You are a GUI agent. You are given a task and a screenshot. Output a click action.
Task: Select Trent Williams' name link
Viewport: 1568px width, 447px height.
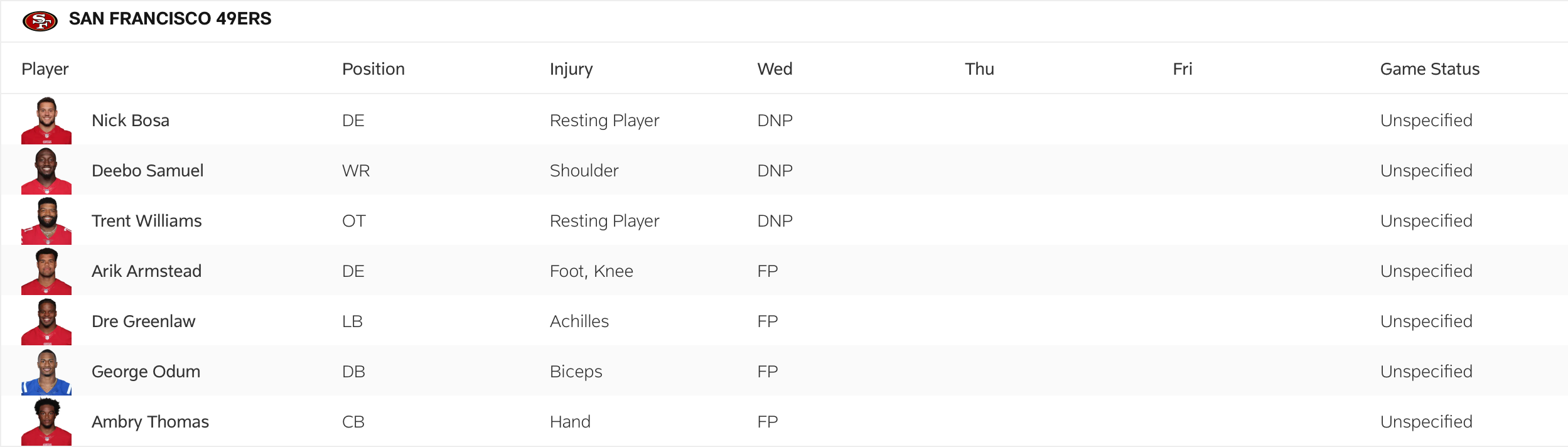pyautogui.click(x=147, y=220)
